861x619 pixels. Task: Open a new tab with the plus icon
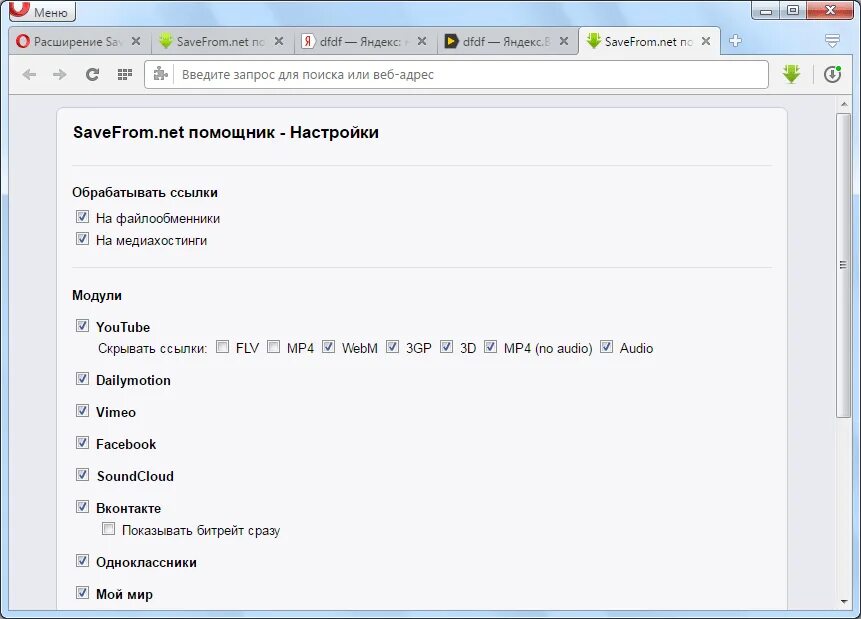point(735,41)
